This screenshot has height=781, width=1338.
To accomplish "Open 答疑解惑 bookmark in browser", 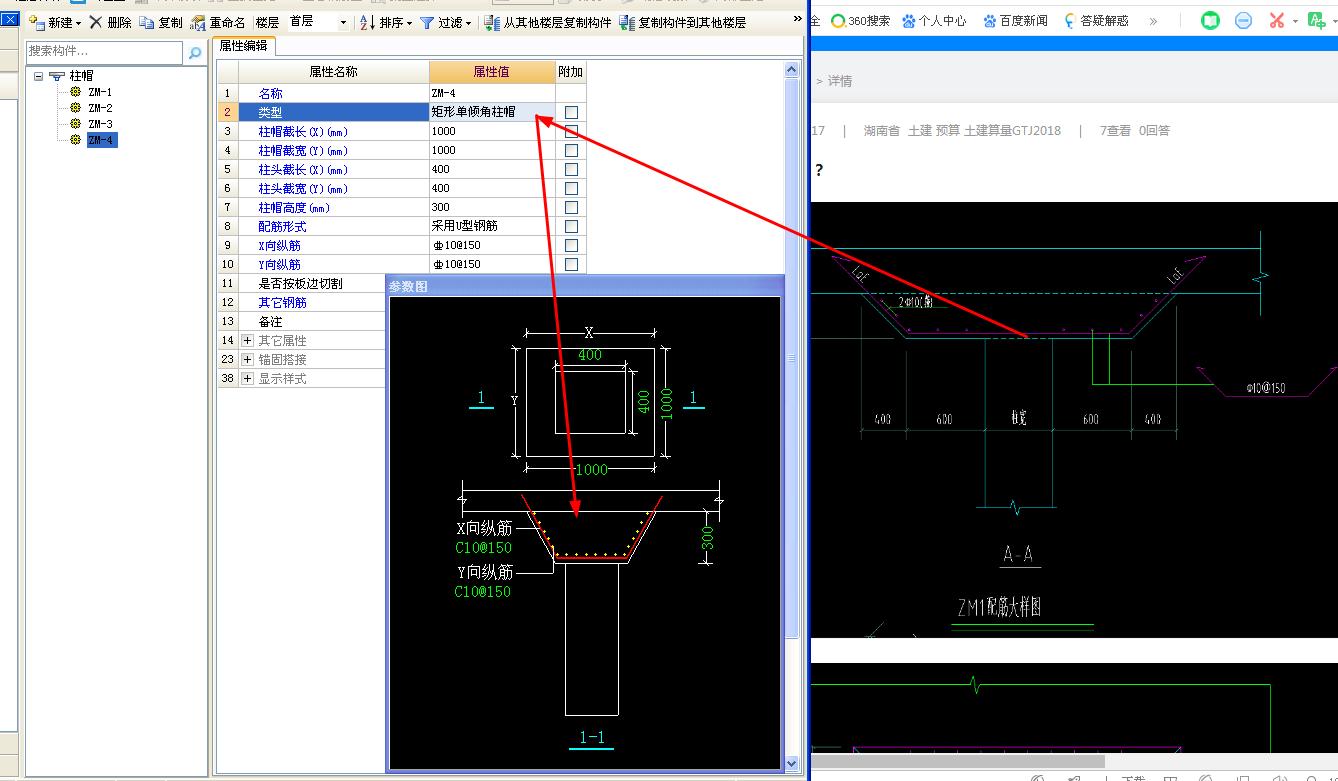I will tap(1096, 20).
